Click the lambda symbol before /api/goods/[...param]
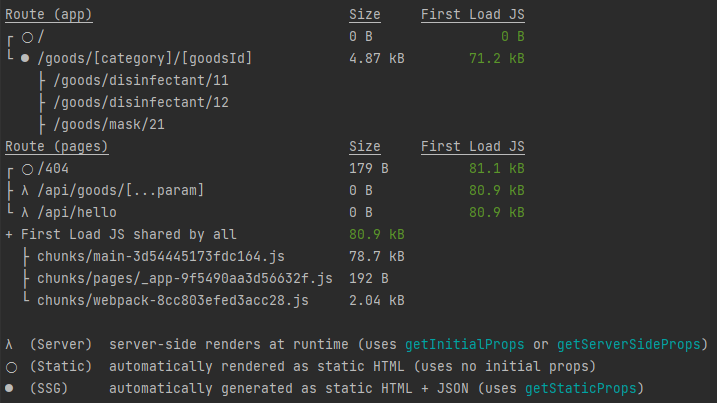The image size is (717, 403). coord(25,190)
